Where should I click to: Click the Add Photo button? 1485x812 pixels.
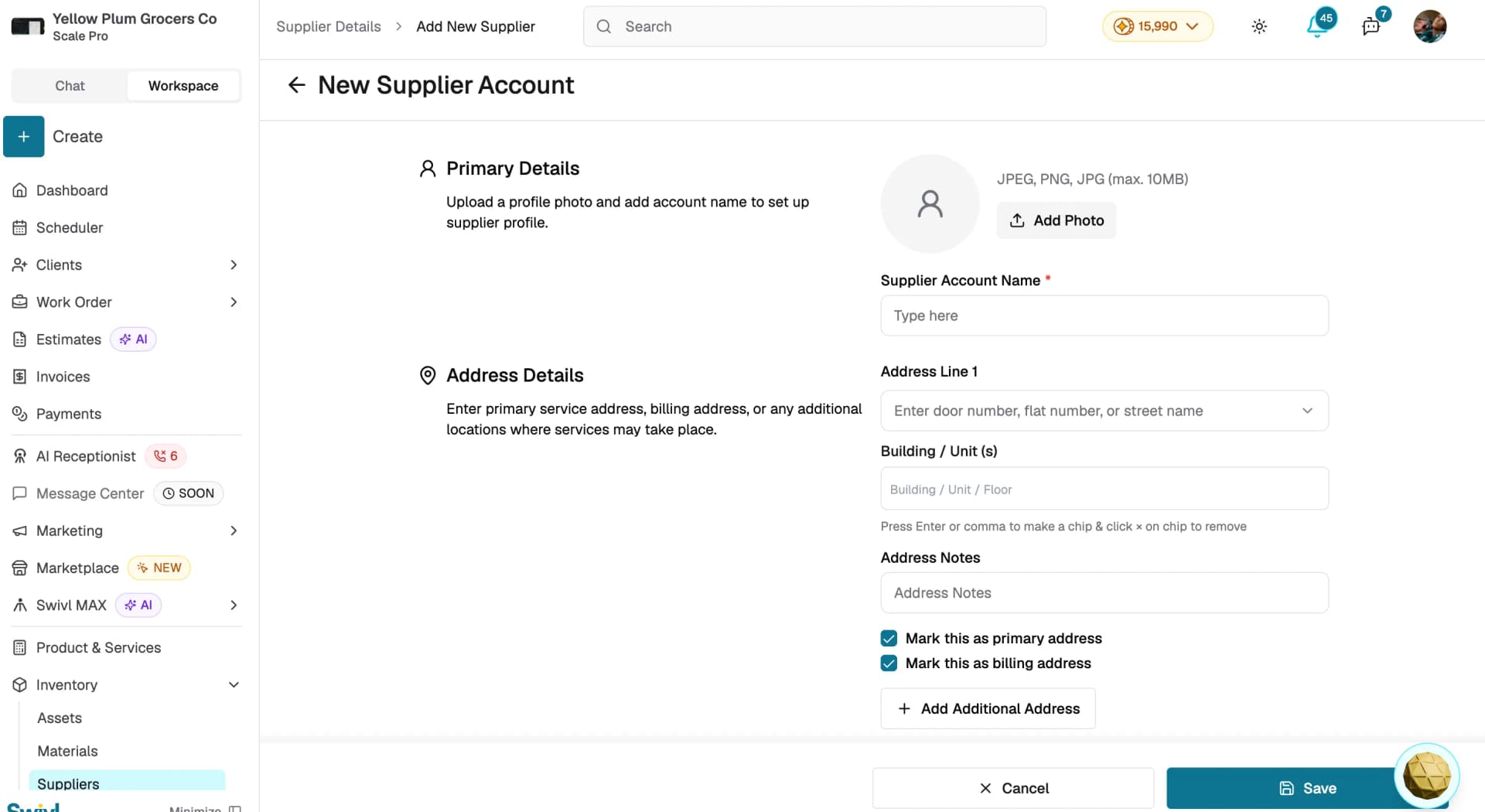[x=1056, y=220]
